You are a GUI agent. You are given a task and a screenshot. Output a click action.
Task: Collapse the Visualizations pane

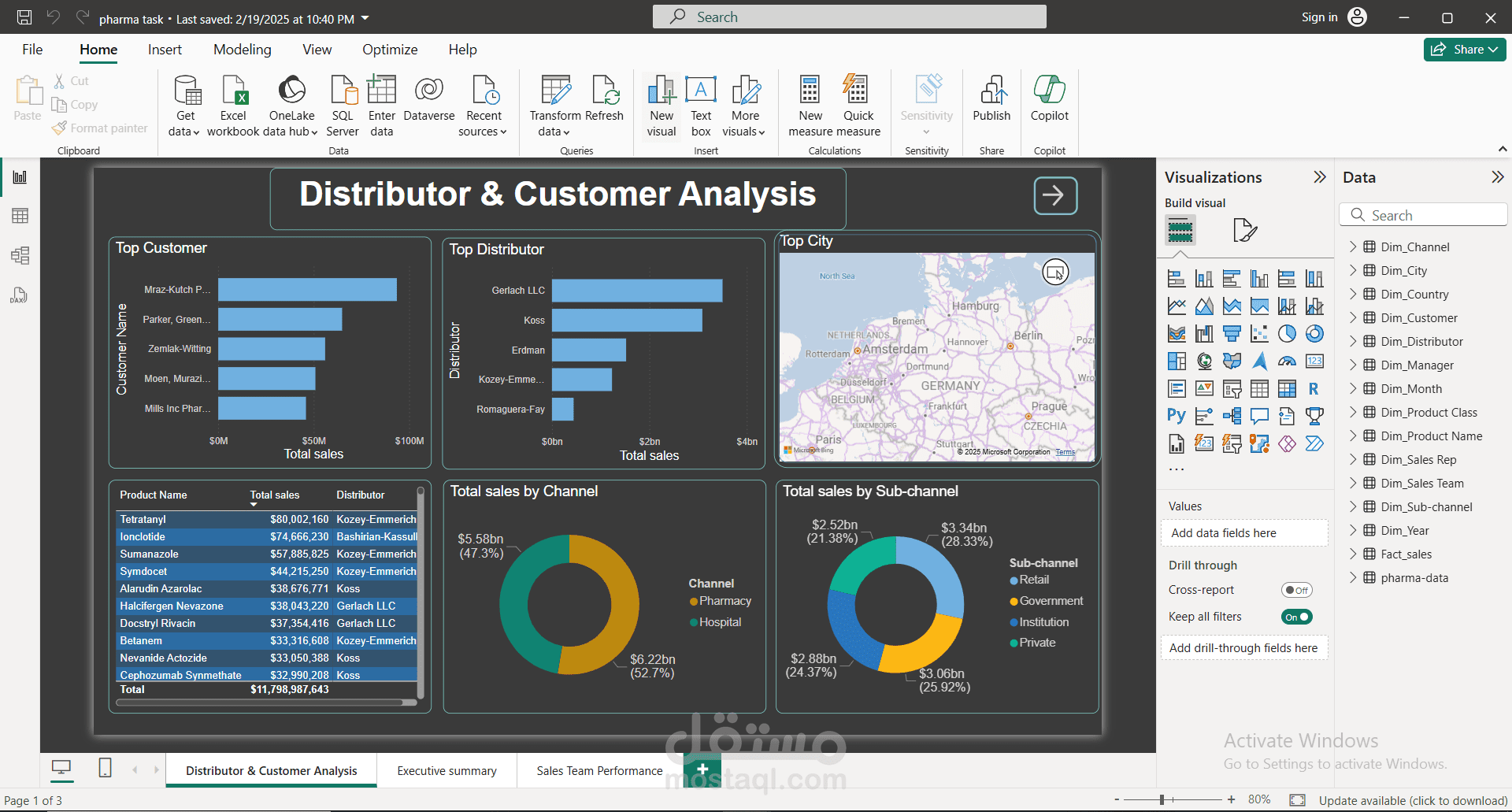pos(1320,177)
